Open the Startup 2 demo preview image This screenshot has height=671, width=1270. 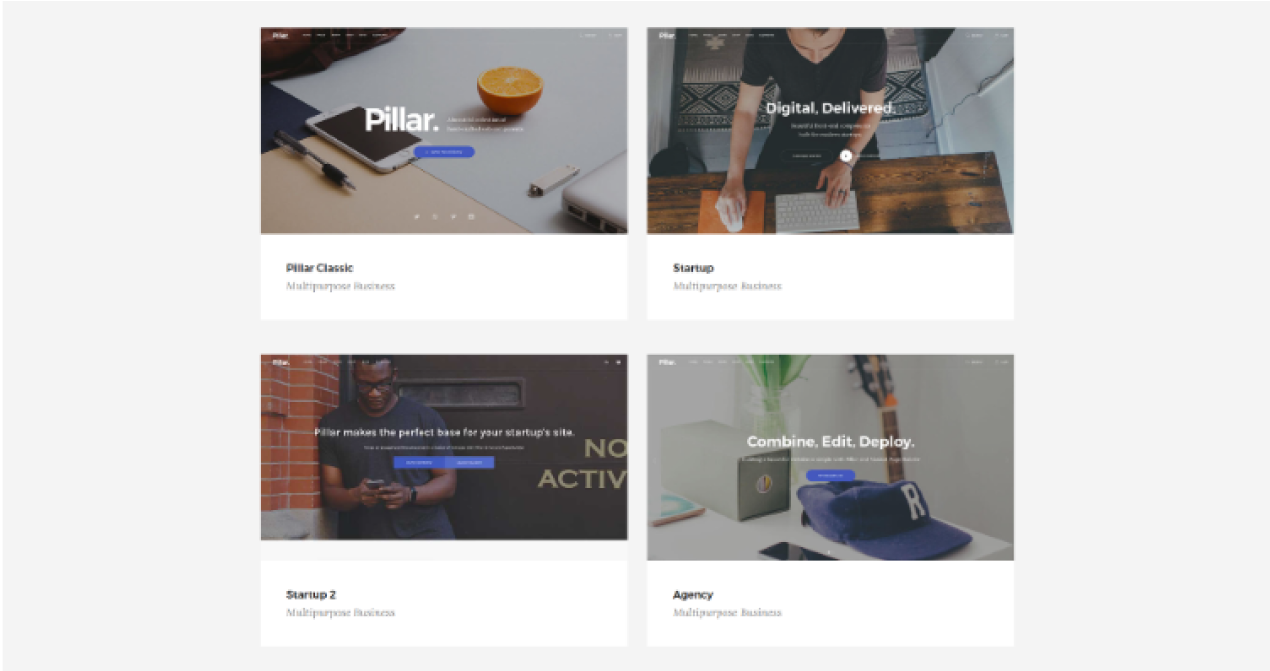444,447
